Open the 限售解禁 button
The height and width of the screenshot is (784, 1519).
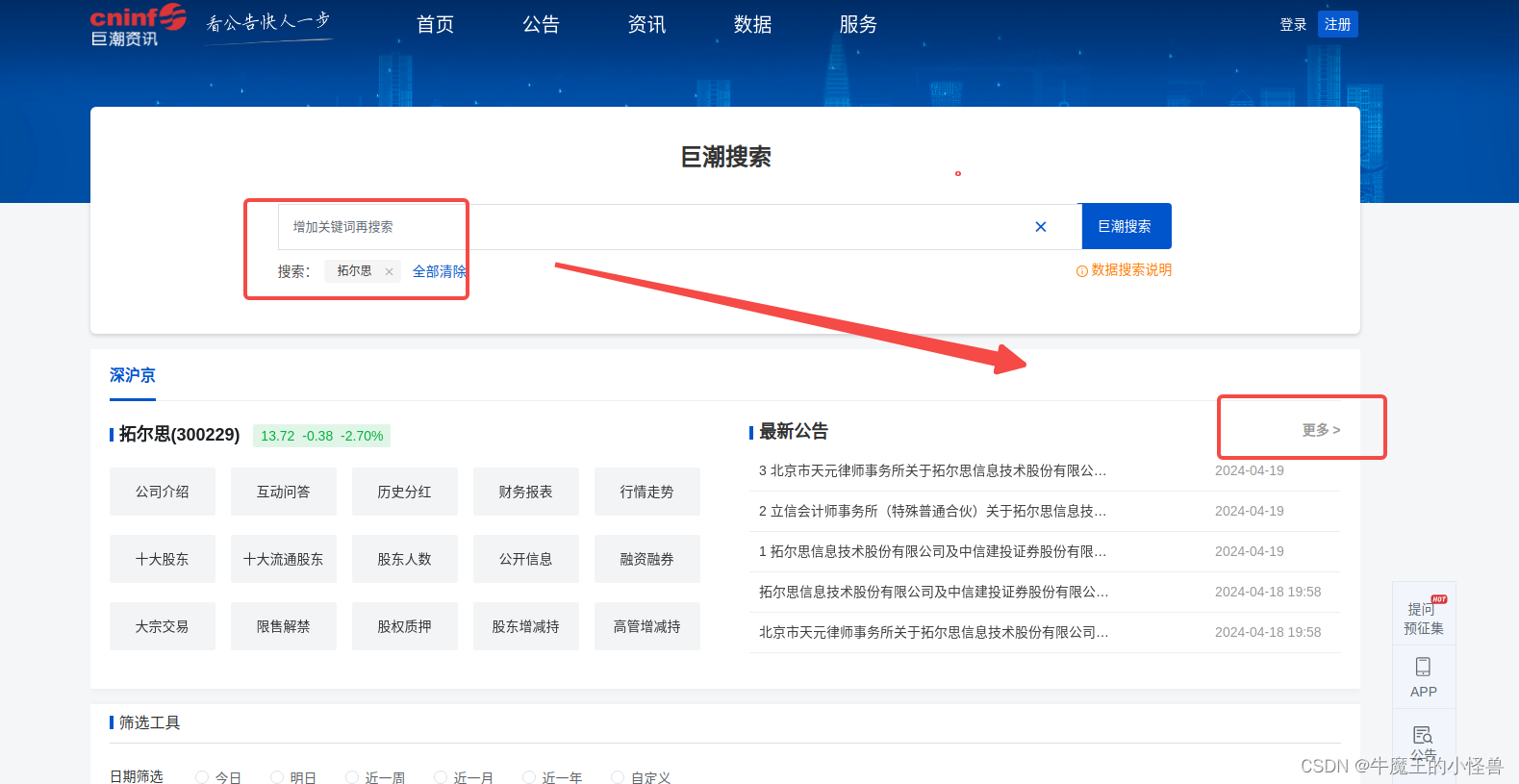284,626
